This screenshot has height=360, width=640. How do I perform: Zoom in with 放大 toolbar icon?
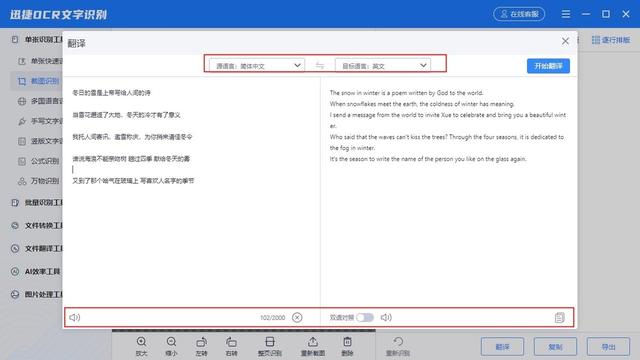click(141, 347)
